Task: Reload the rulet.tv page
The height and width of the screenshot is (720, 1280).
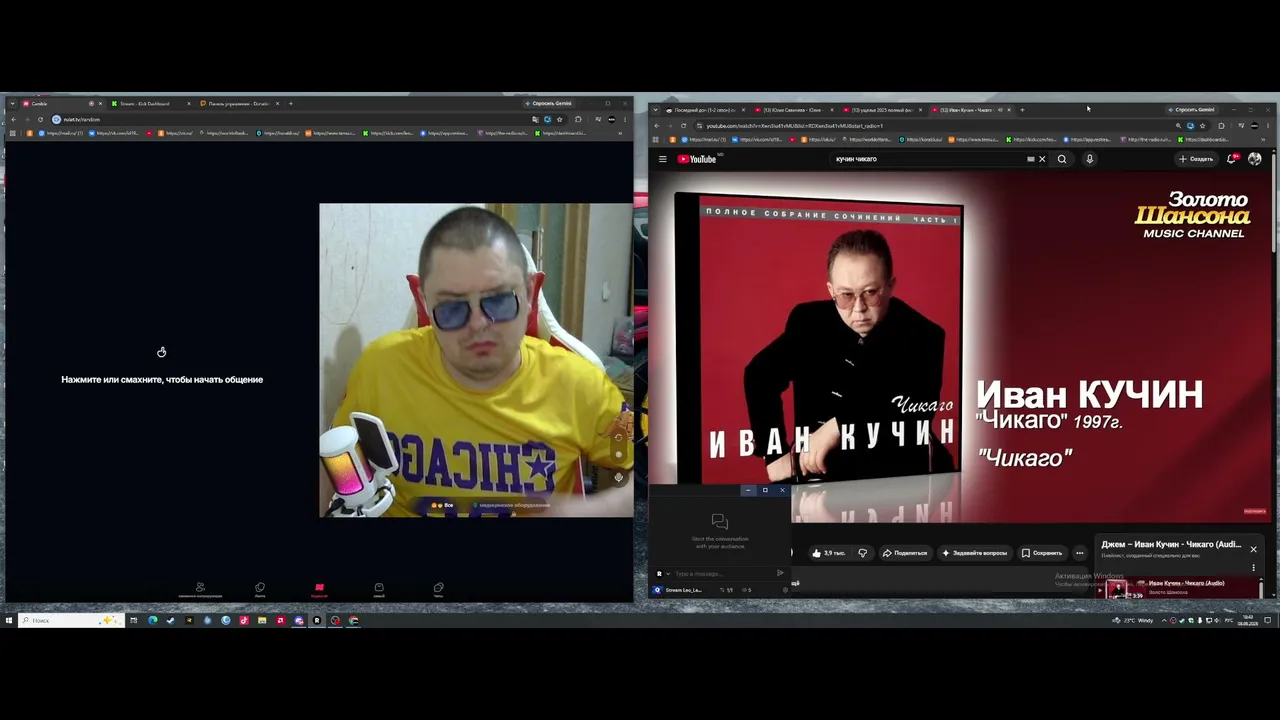Action: tap(41, 119)
